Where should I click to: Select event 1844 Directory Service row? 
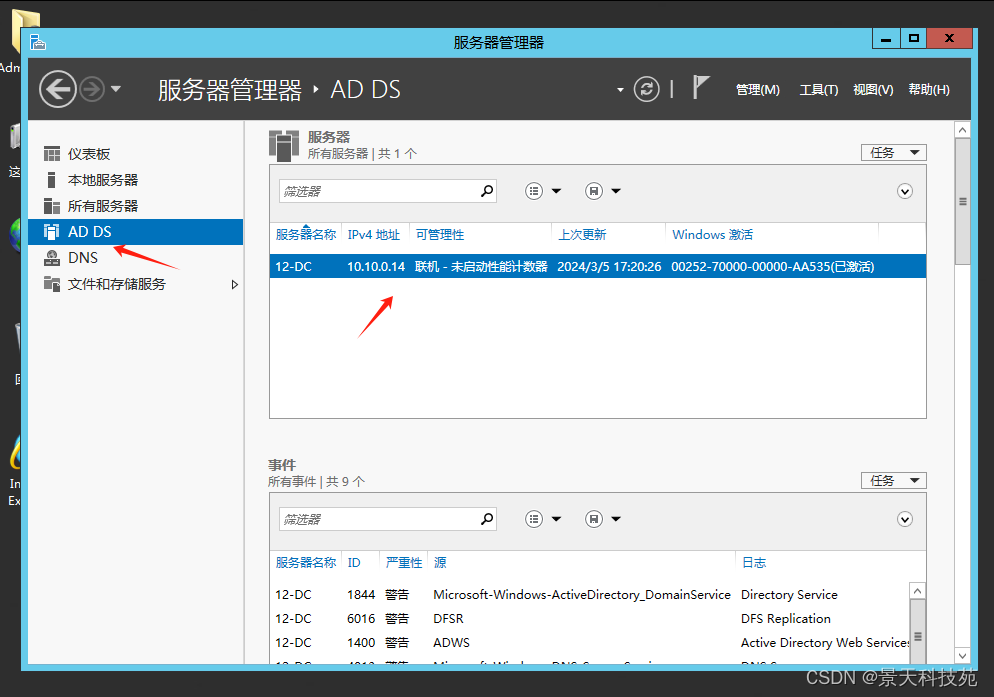coord(590,595)
